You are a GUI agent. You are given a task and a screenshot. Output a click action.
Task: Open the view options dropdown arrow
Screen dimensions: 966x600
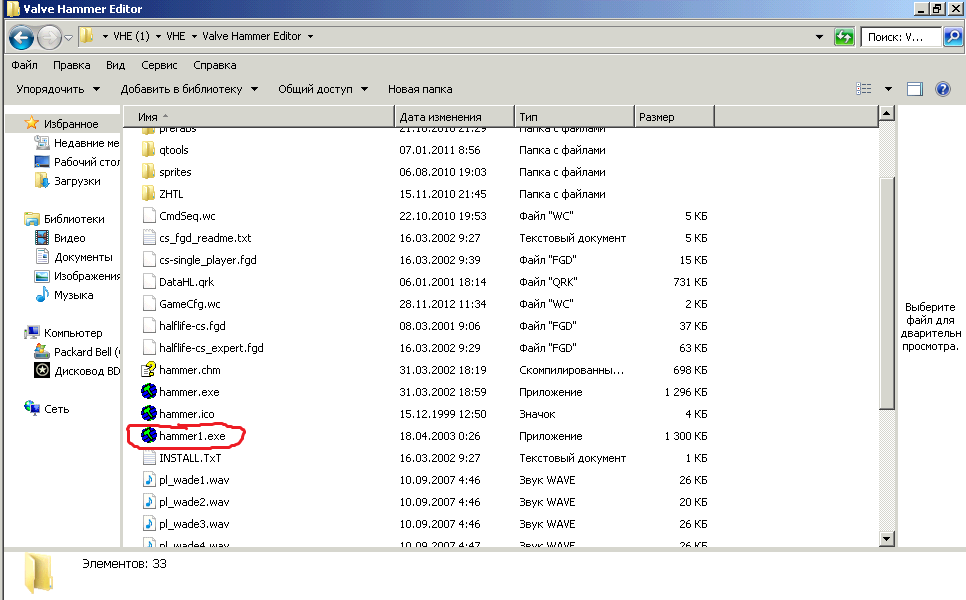[x=888, y=89]
